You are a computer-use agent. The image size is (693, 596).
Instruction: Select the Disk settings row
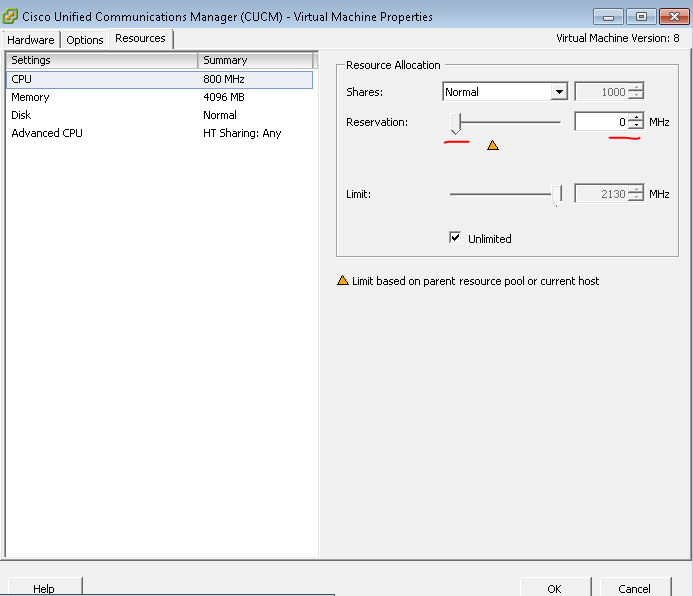click(160, 115)
